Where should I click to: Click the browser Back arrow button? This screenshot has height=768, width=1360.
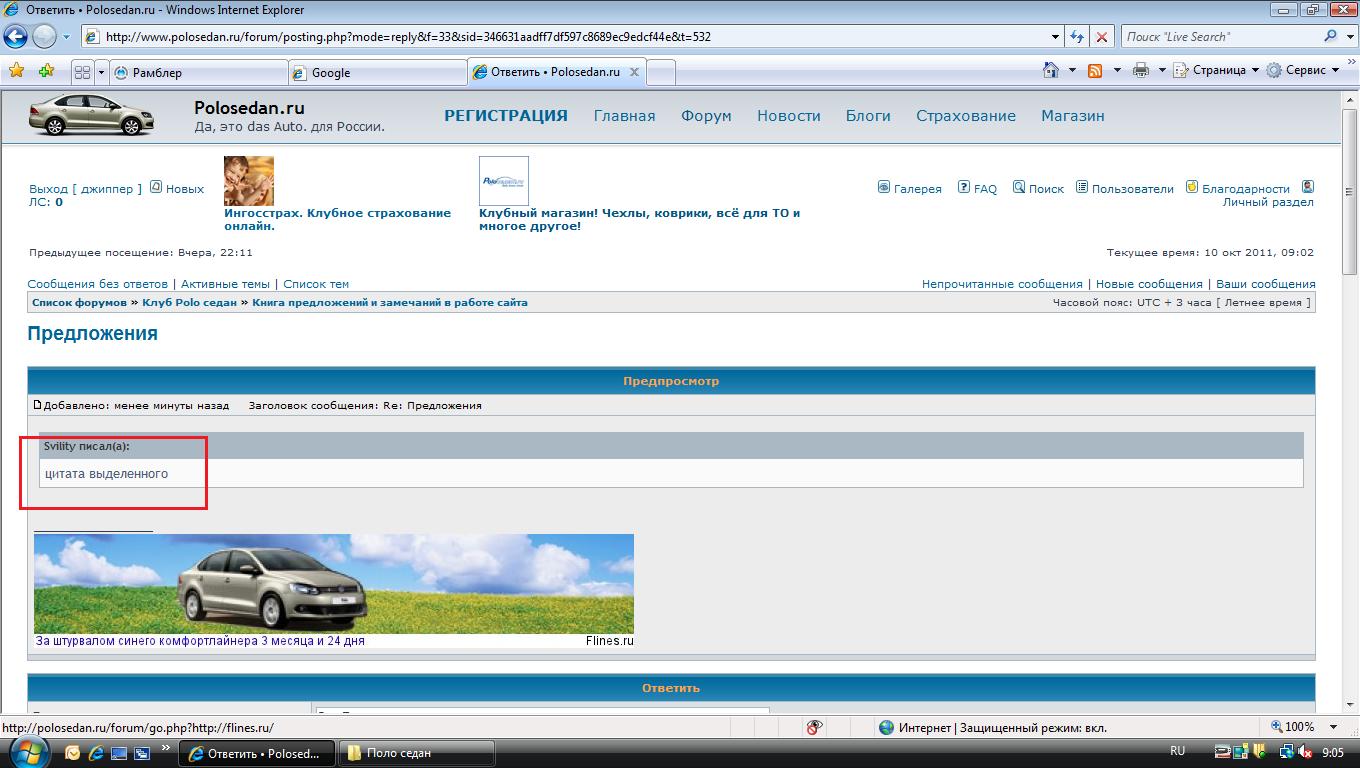(x=15, y=37)
